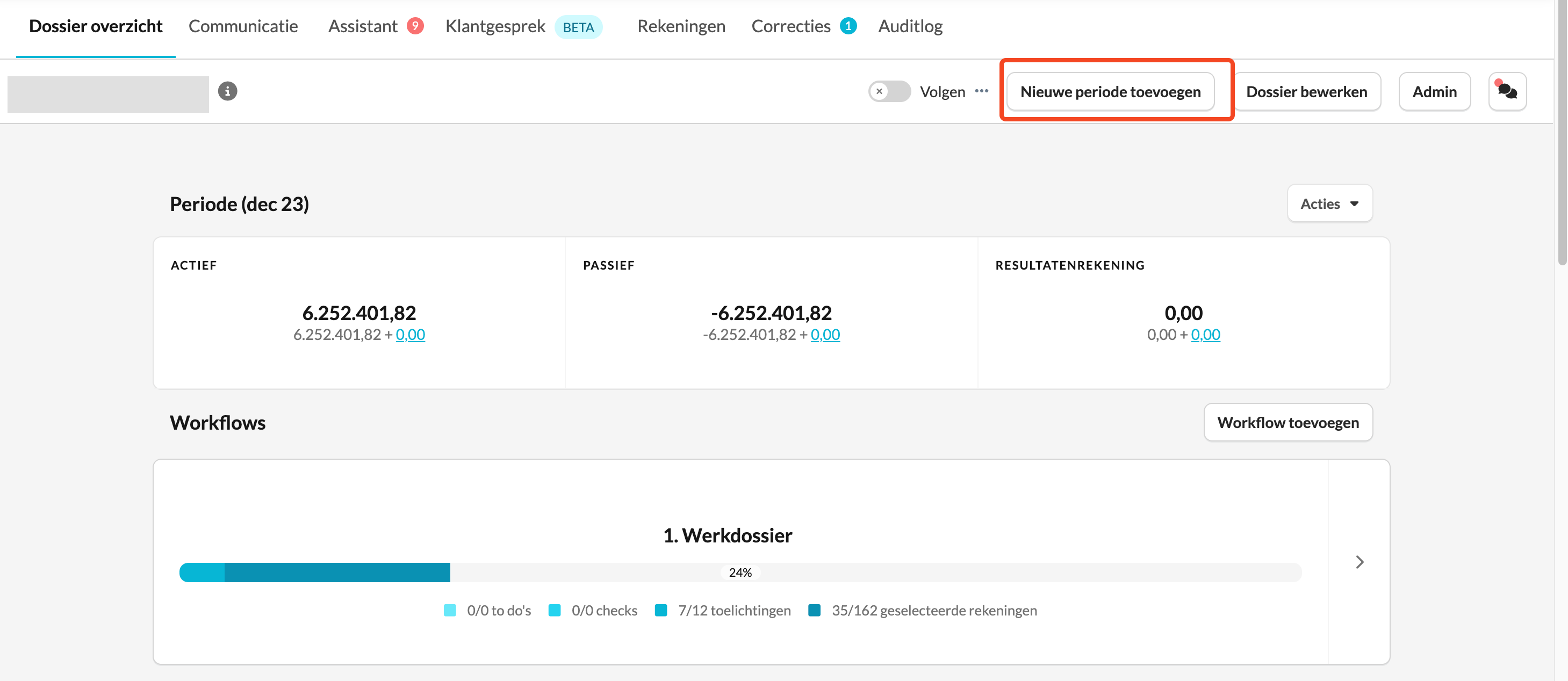Click Nieuwe periode toevoegen button
Image resolution: width=1568 pixels, height=681 pixels.
click(x=1110, y=91)
